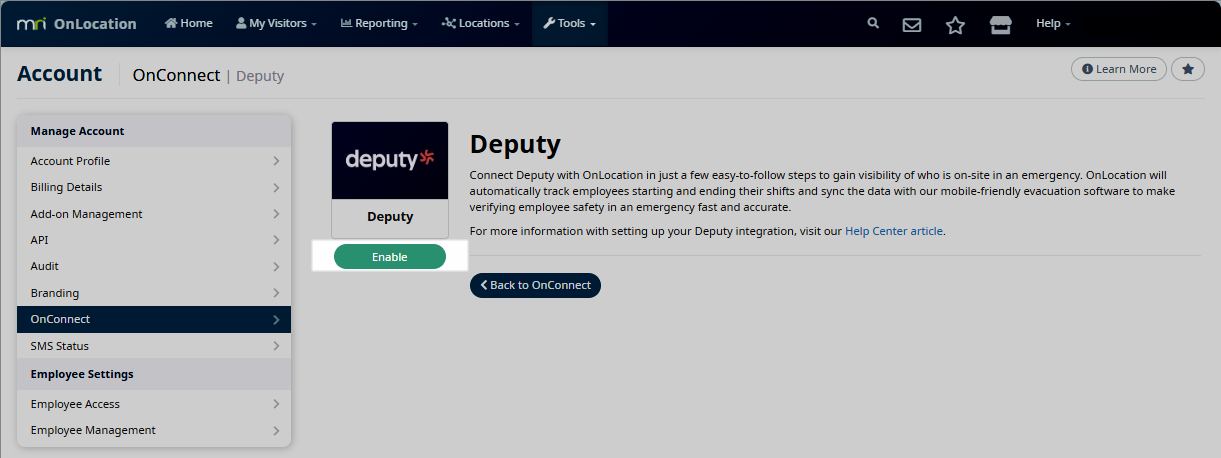The image size is (1221, 458).
Task: Open the marketplace store icon
Action: pos(1000,24)
